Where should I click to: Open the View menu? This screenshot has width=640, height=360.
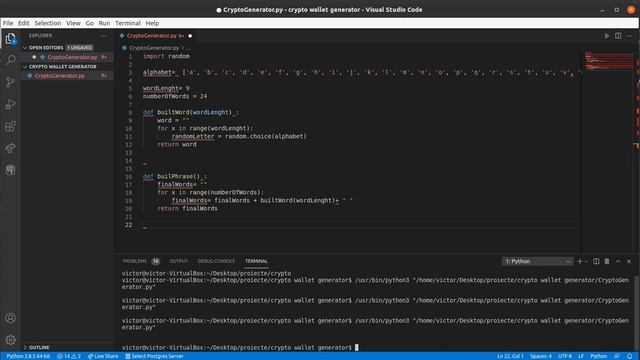[x=73, y=23]
